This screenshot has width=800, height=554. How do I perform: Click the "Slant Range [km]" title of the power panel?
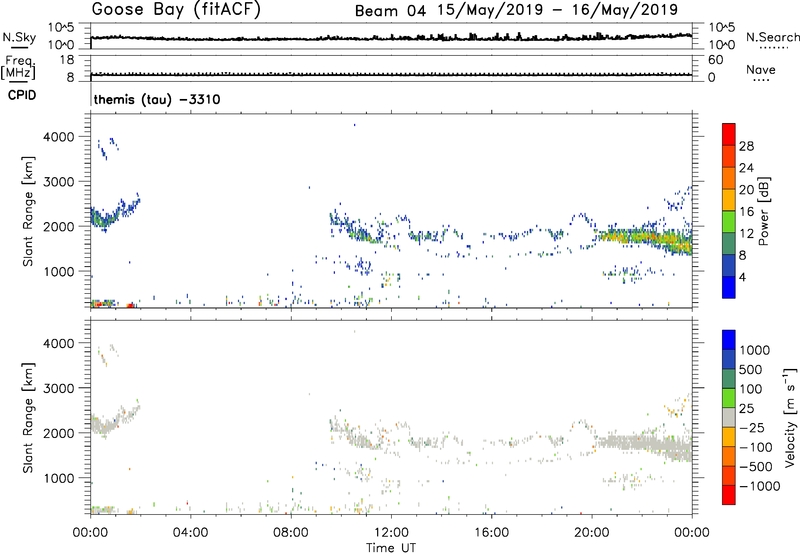tap(28, 211)
